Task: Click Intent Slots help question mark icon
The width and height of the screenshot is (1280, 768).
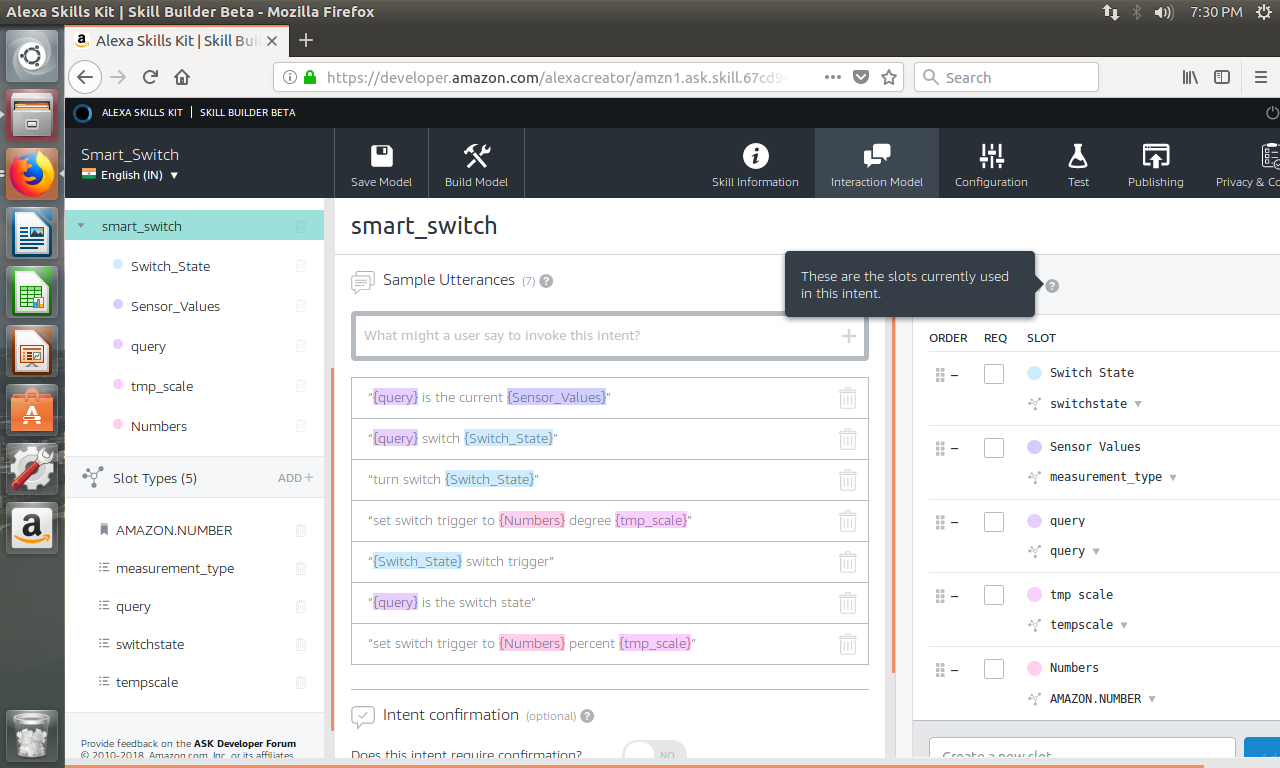Action: pos(1052,286)
